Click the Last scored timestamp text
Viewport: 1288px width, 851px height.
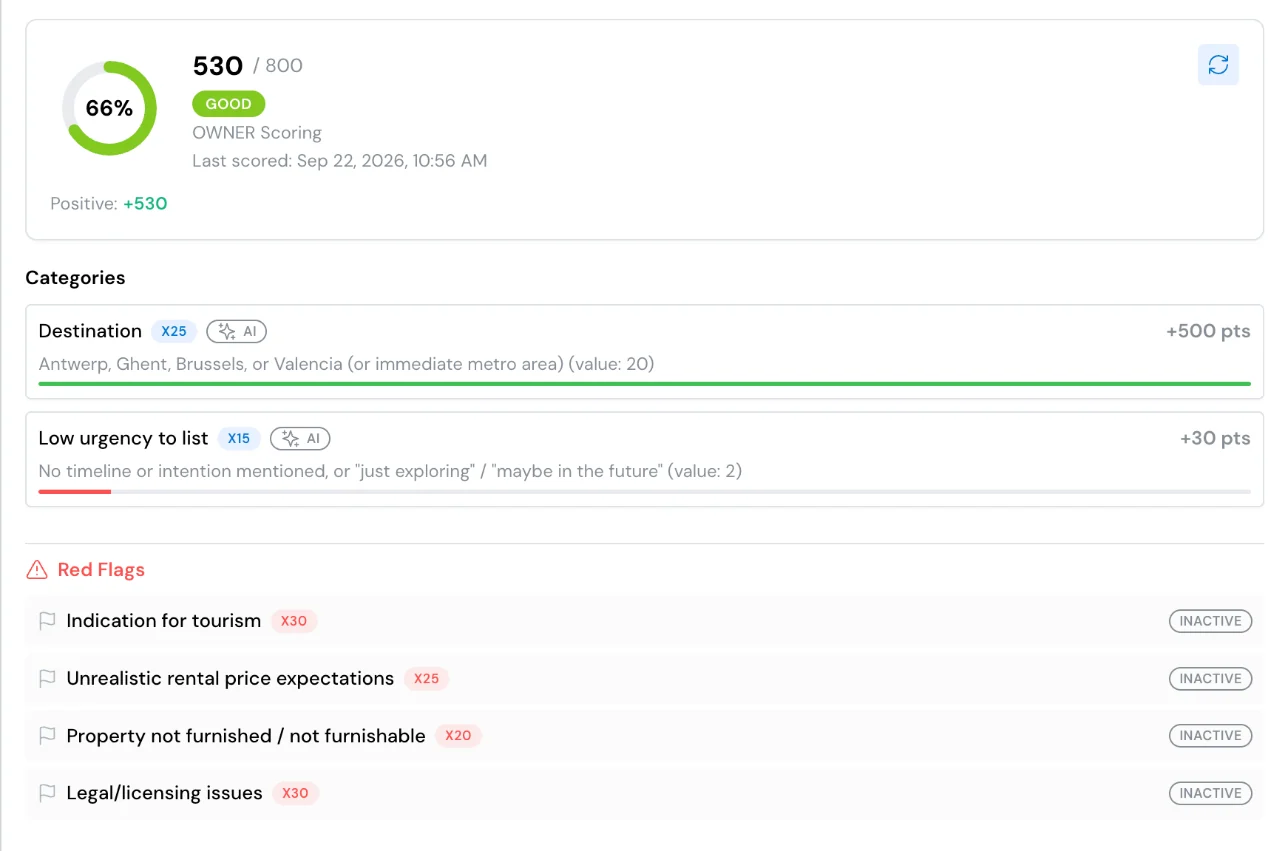(340, 161)
